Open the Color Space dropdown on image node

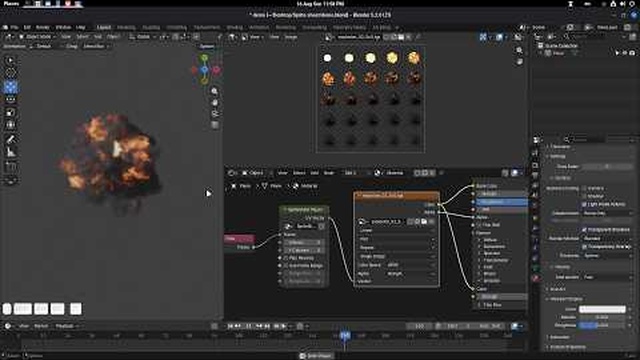[x=410, y=265]
